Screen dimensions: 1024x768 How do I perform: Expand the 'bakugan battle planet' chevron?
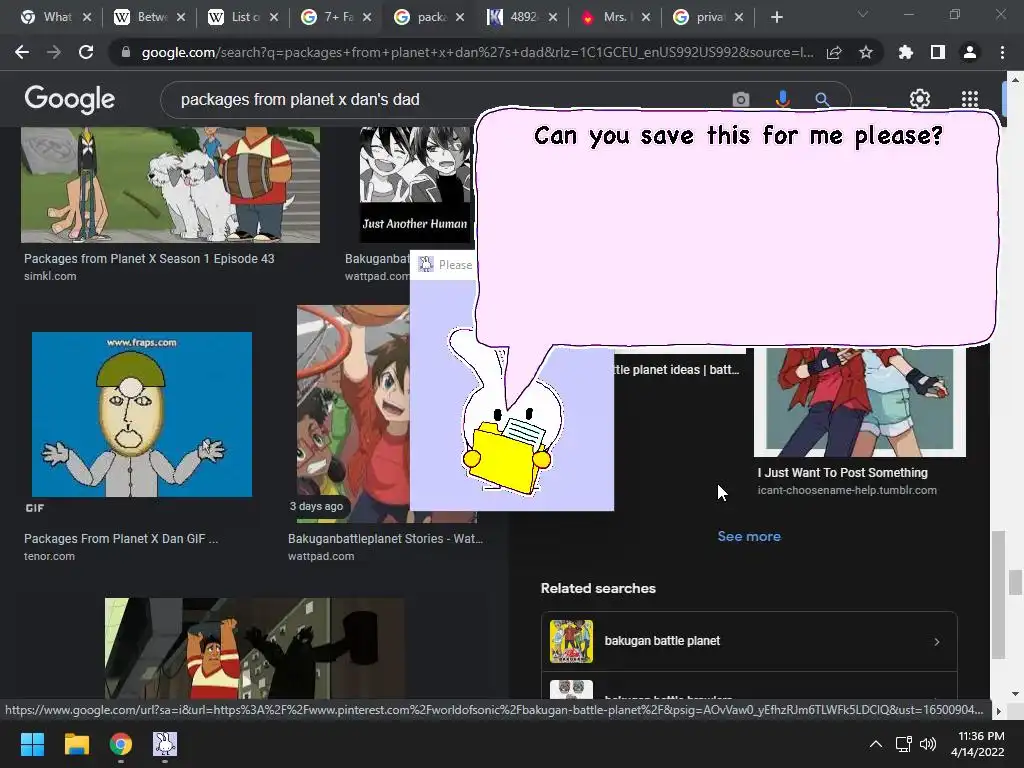(x=936, y=642)
